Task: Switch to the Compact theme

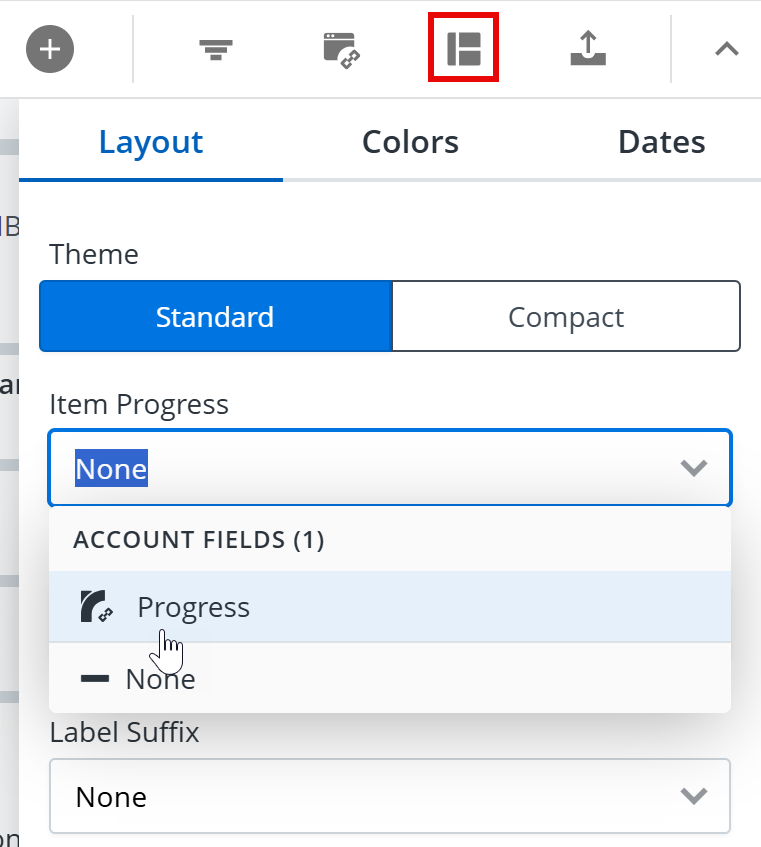Action: pyautogui.click(x=566, y=316)
